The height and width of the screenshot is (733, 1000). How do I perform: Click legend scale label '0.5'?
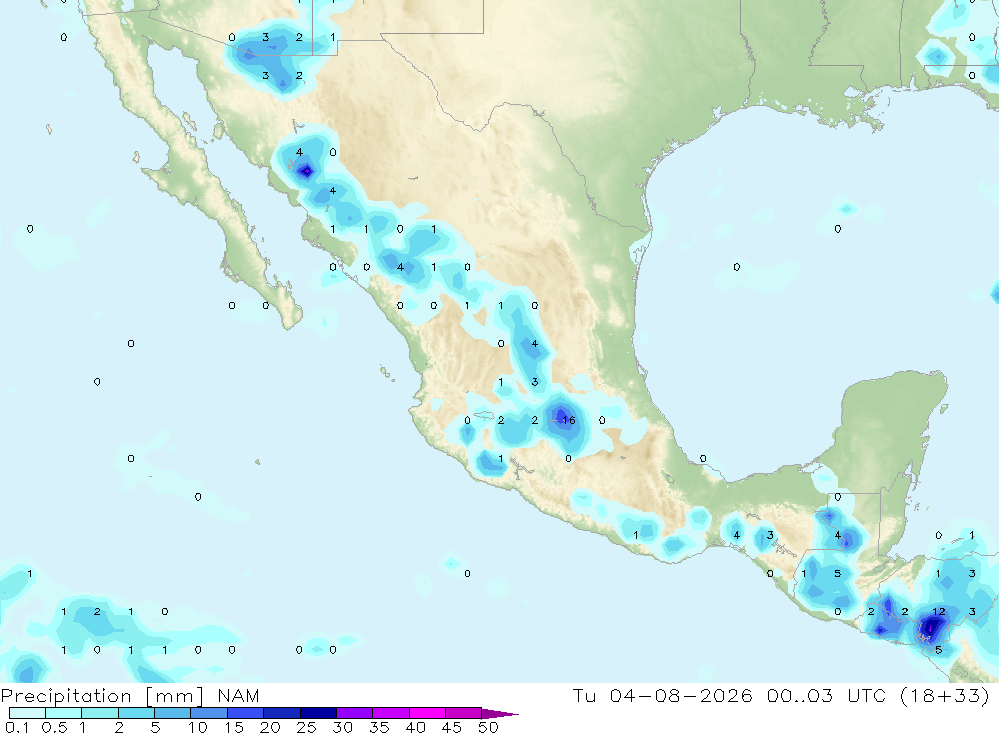coord(54,727)
